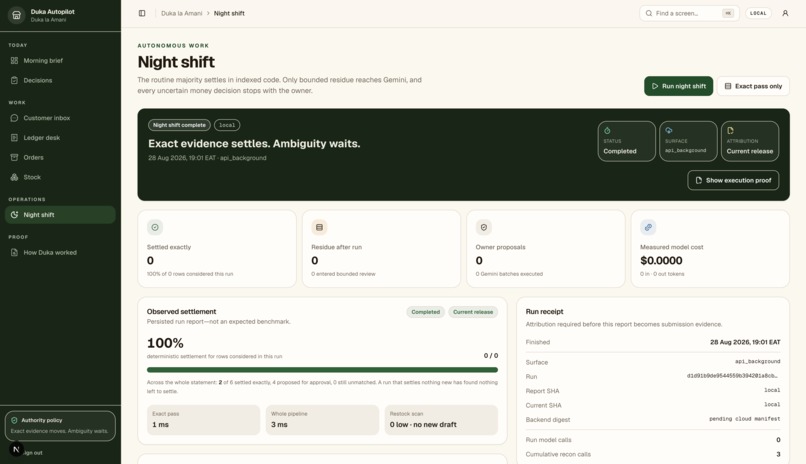
Task: Click the Completed badge in Observed settlement
Action: (425, 312)
